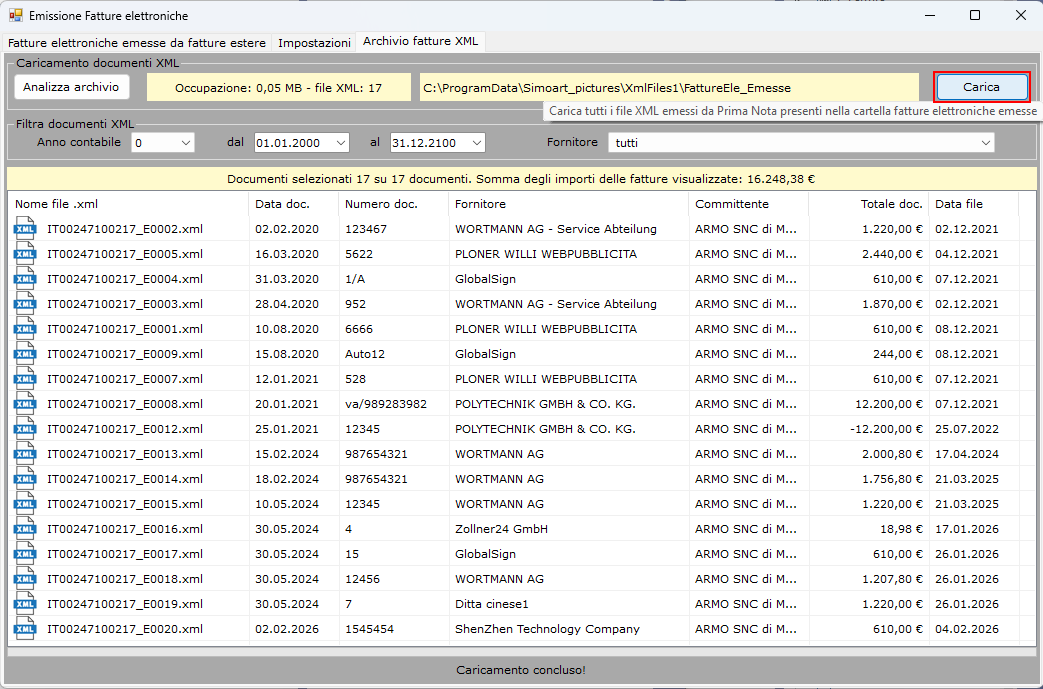Image resolution: width=1043 pixels, height=689 pixels.
Task: Sort list by Data doc. column header
Action: point(292,204)
